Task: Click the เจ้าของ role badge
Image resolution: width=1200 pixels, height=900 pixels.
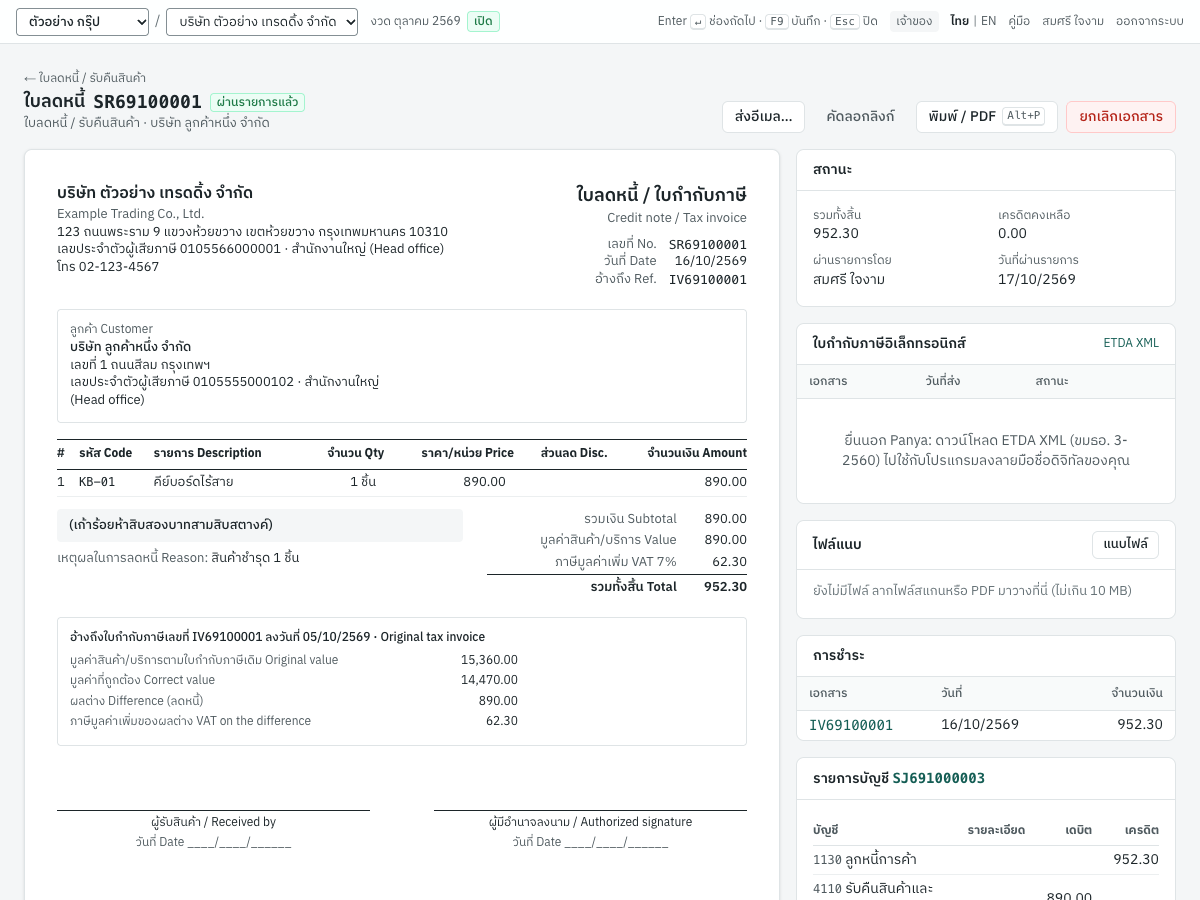Action: click(x=914, y=21)
